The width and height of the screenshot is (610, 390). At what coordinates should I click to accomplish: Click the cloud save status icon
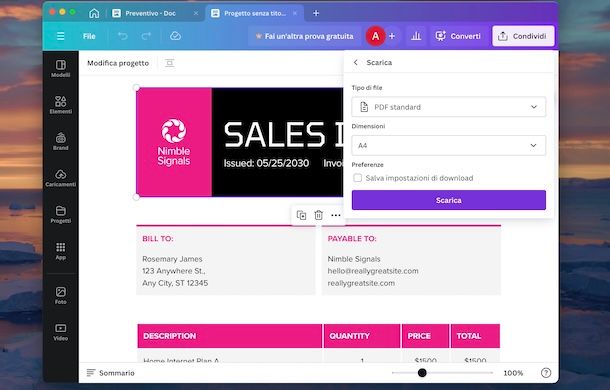pyautogui.click(x=175, y=36)
